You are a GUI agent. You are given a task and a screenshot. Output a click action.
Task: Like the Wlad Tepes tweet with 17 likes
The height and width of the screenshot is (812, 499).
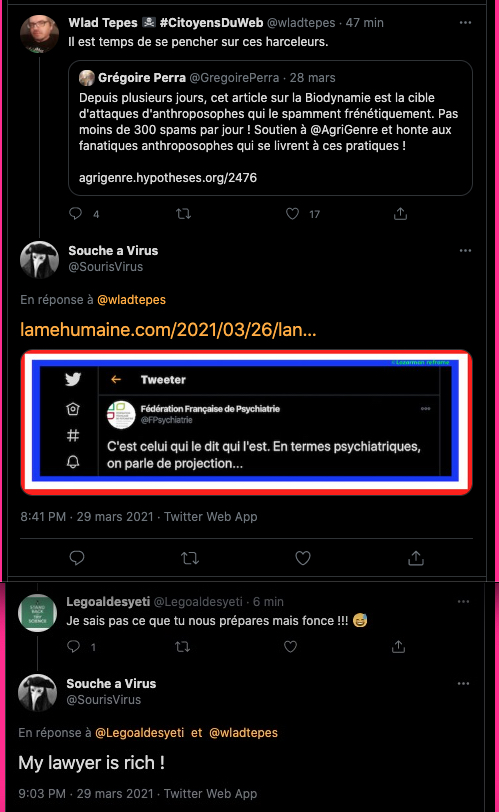pyautogui.click(x=292, y=213)
